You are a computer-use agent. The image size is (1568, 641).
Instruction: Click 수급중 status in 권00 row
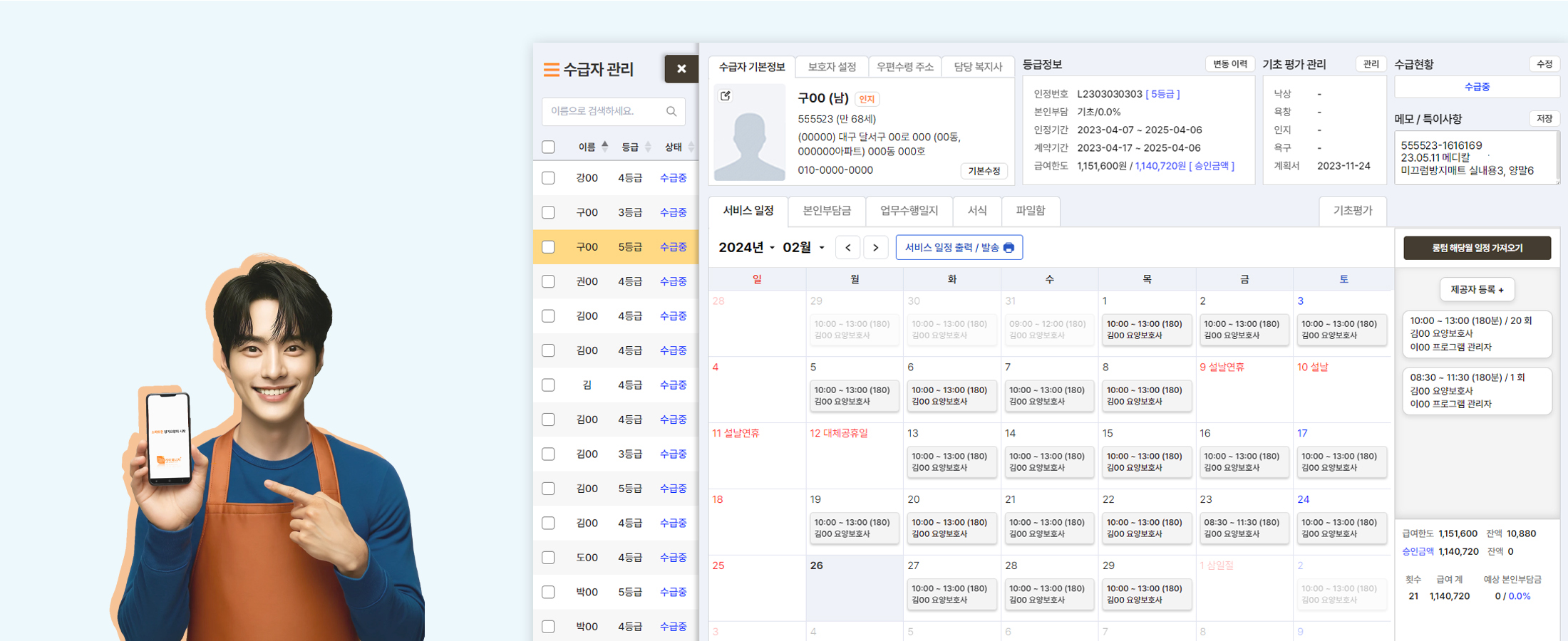673,281
